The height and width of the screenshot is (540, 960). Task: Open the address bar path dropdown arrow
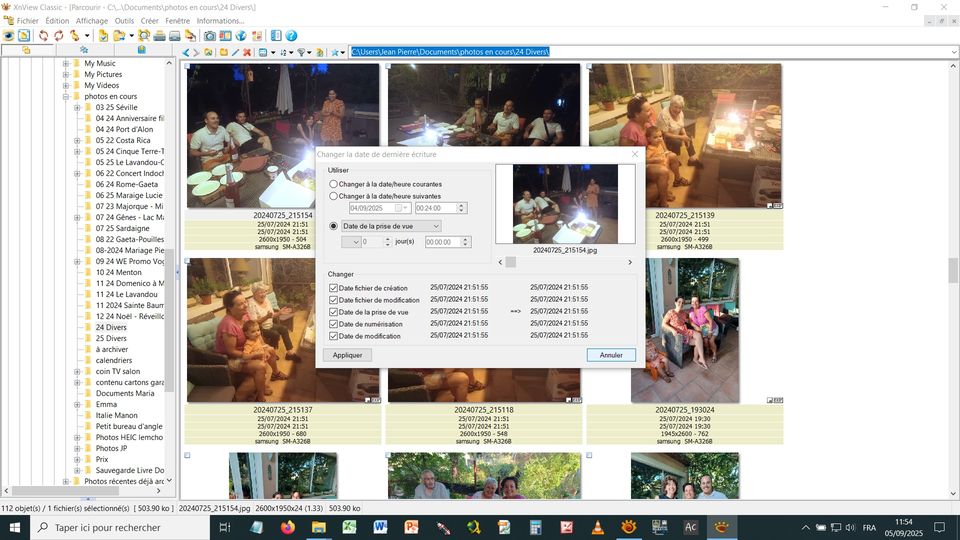tap(954, 52)
